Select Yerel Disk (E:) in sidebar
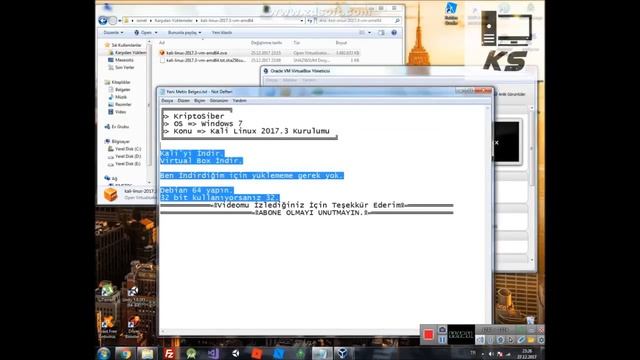Viewport: 640px width, 360px height. click(x=124, y=163)
